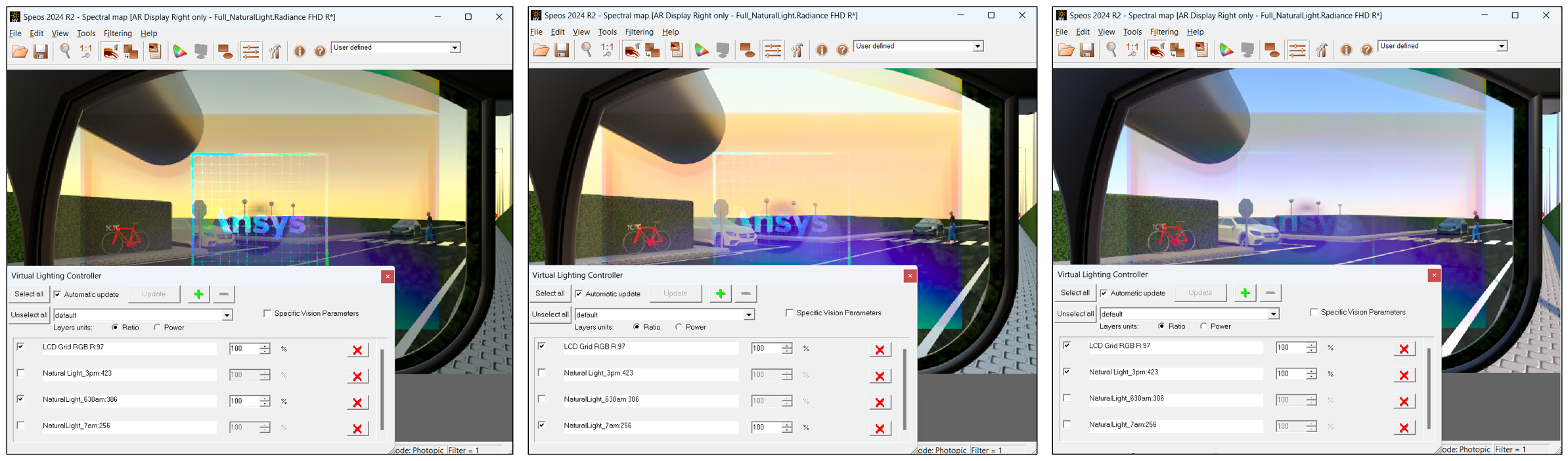This screenshot has width=1568, height=461.
Task: Open info icon in middle window toolbar
Action: 822,51
